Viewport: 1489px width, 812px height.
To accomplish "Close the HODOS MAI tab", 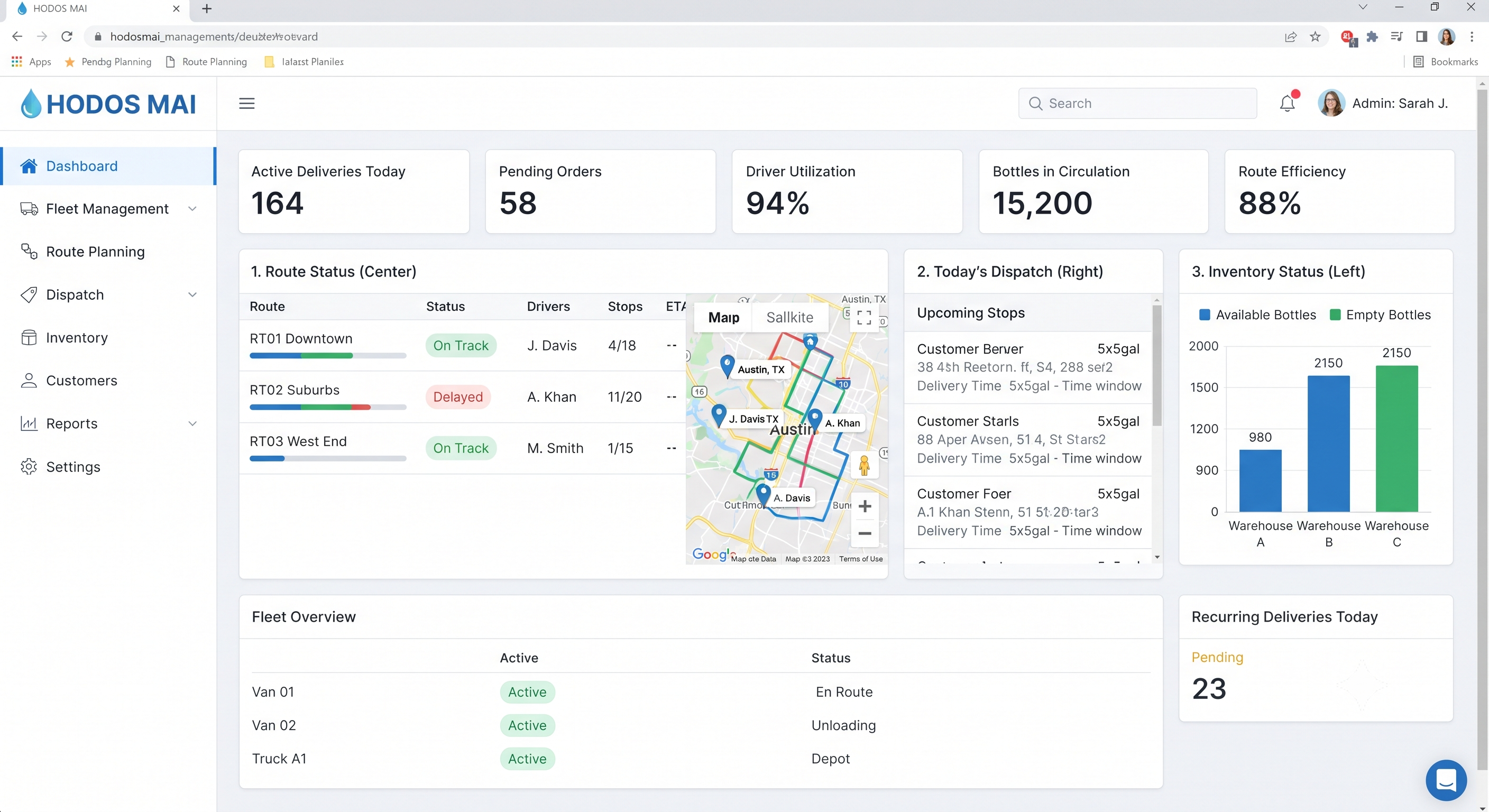I will (x=176, y=8).
